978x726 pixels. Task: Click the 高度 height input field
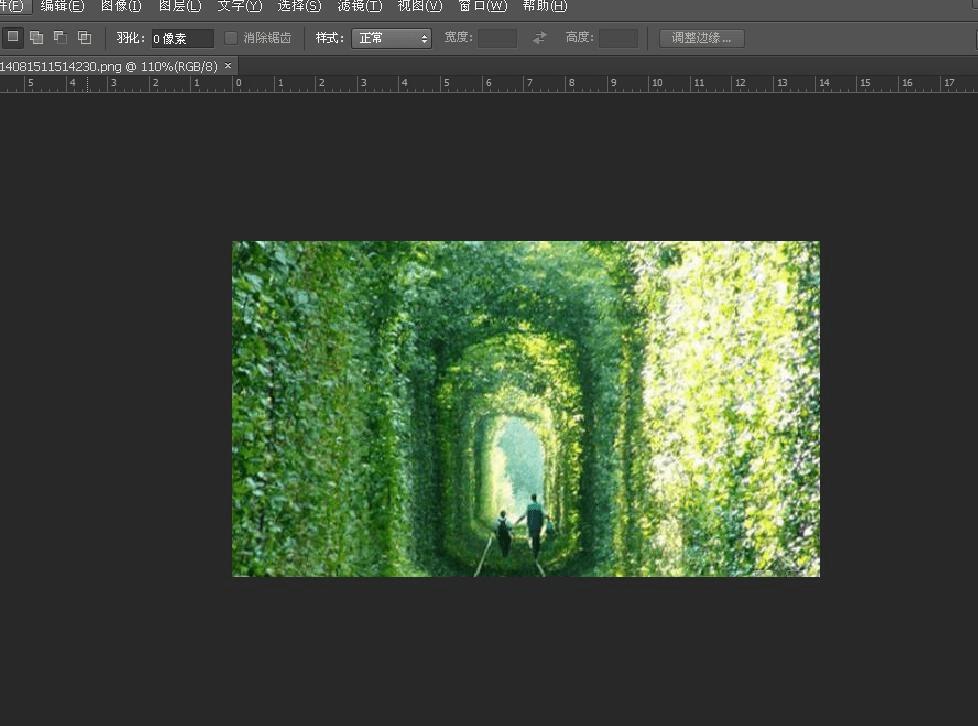pyautogui.click(x=617, y=38)
